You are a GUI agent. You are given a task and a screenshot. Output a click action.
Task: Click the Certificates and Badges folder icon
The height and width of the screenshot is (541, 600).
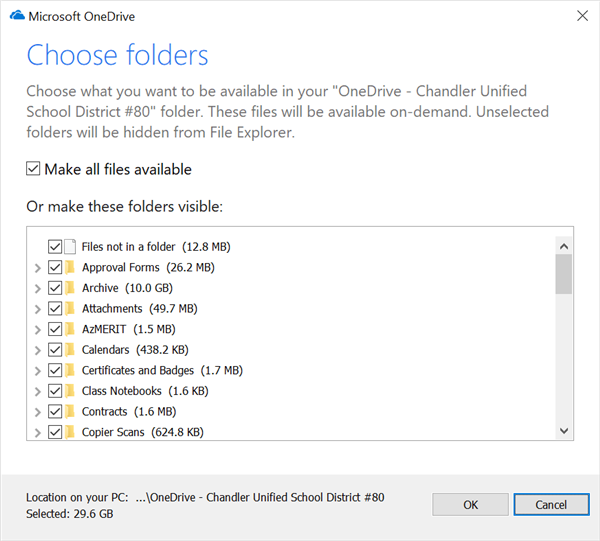(x=70, y=370)
